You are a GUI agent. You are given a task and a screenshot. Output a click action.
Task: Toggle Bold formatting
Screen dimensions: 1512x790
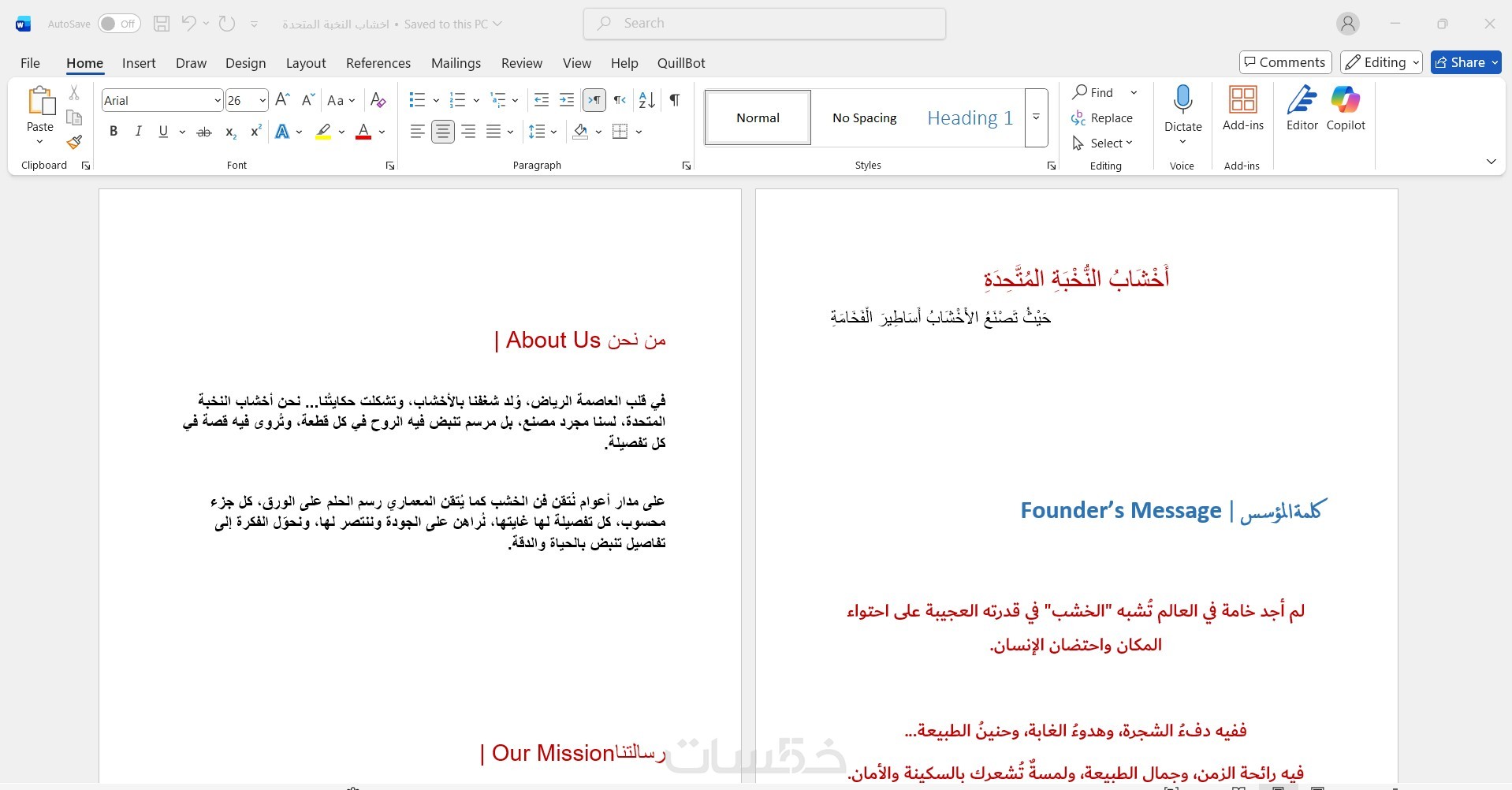[x=114, y=132]
